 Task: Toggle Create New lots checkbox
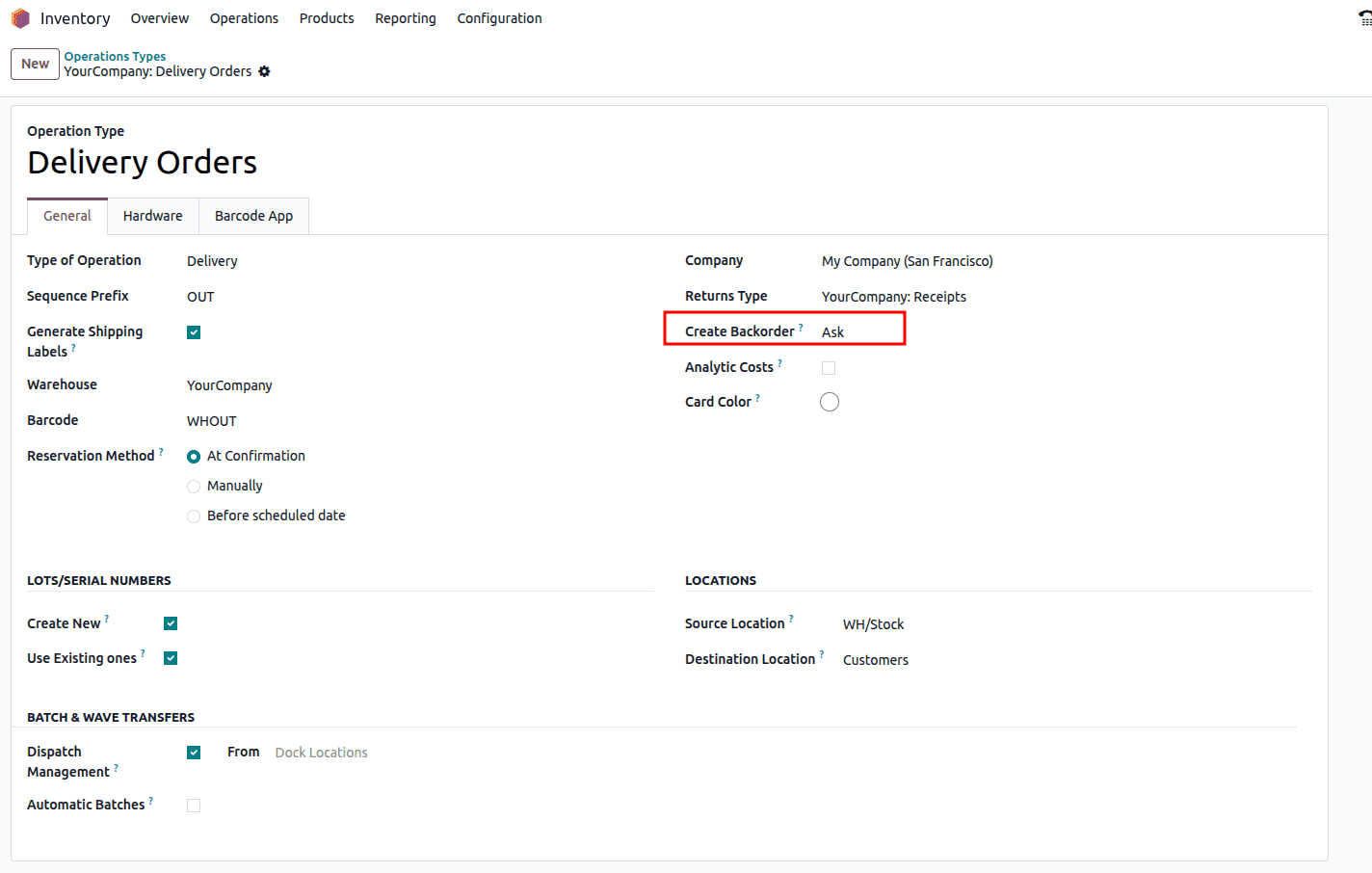pyautogui.click(x=171, y=623)
